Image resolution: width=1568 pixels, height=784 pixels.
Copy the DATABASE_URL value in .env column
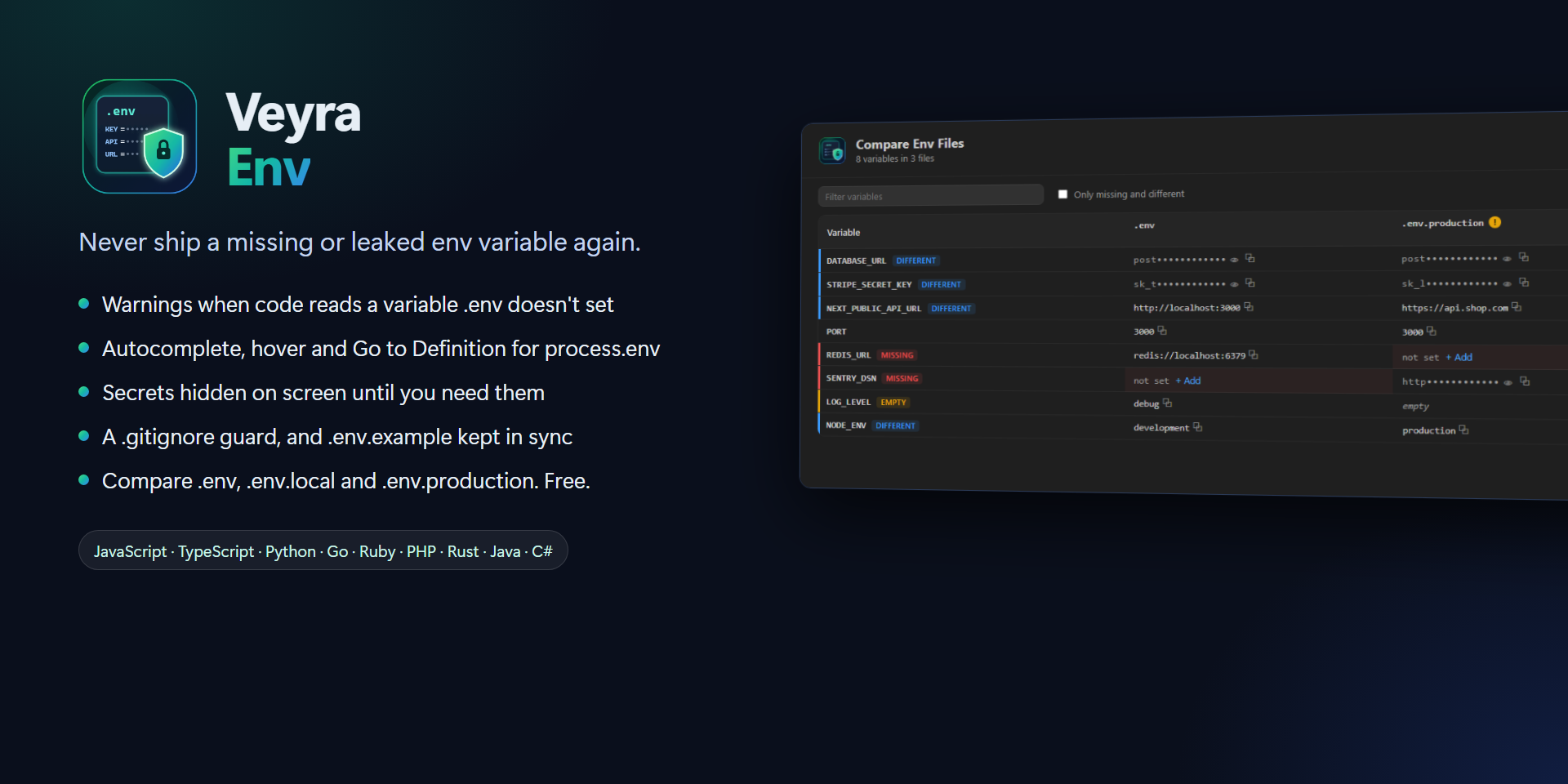1249,258
